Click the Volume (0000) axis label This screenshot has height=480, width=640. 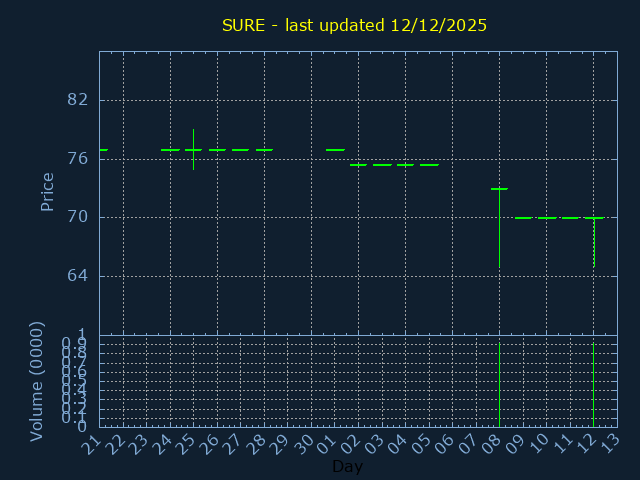tap(37, 381)
